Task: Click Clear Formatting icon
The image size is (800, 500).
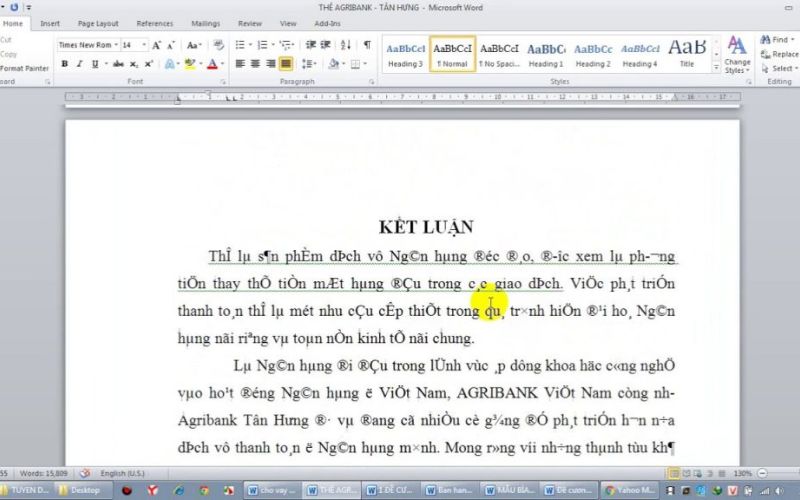Action: [x=219, y=45]
